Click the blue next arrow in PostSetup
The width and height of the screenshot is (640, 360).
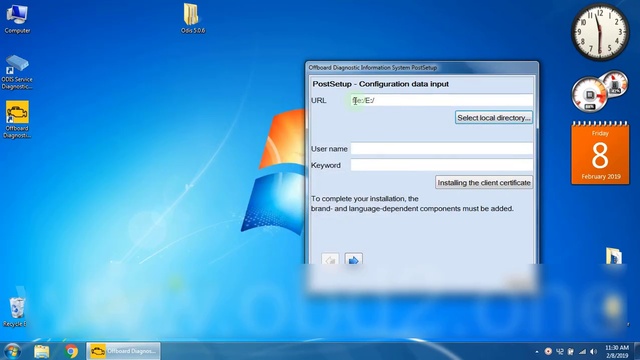click(353, 259)
